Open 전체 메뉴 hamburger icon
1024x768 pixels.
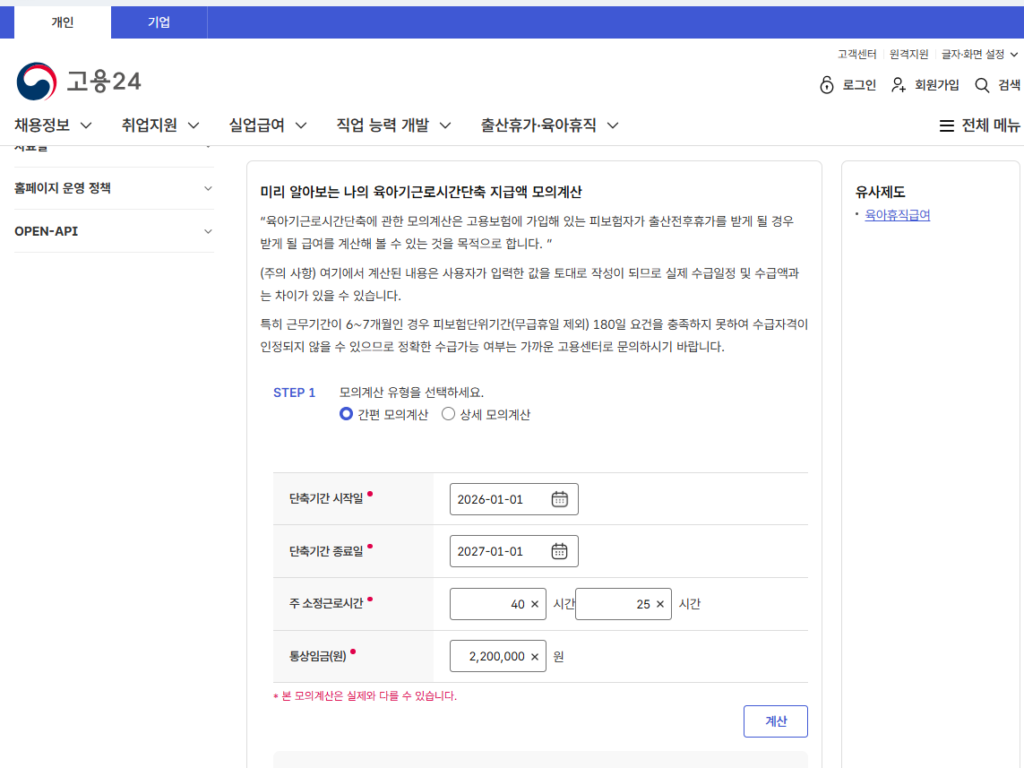(x=946, y=126)
